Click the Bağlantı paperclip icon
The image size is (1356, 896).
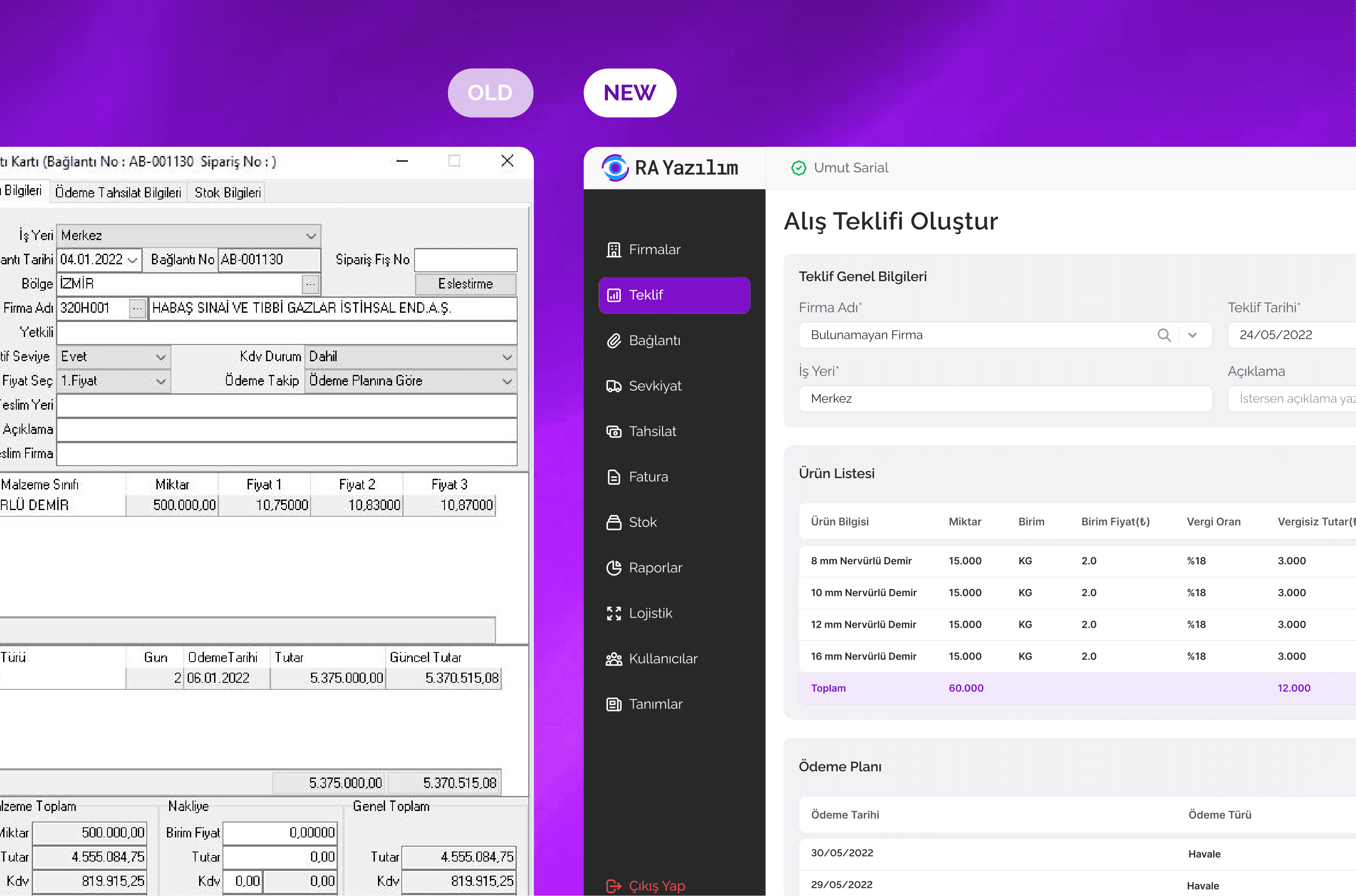(x=614, y=341)
